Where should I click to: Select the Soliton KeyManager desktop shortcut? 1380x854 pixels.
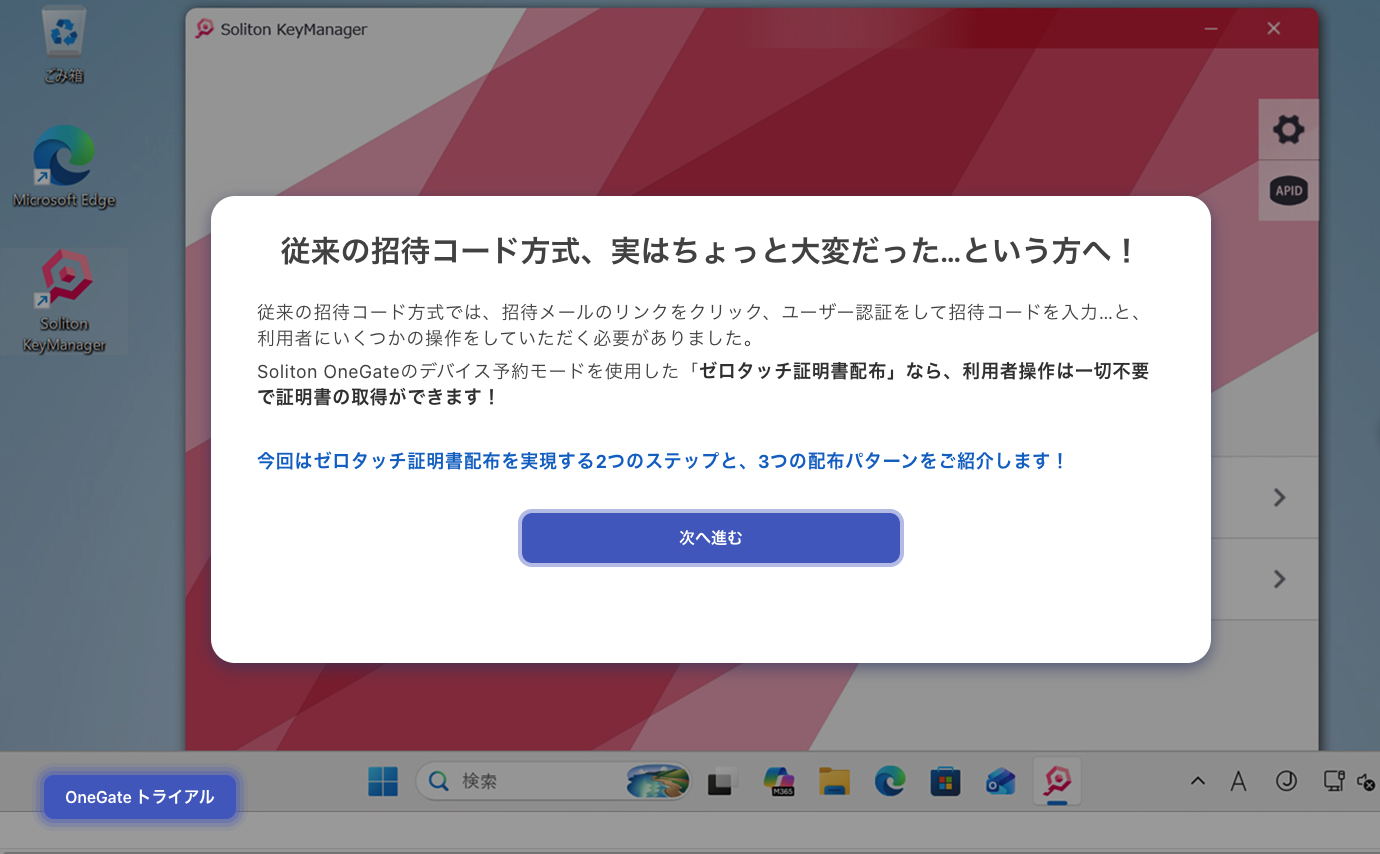[64, 301]
